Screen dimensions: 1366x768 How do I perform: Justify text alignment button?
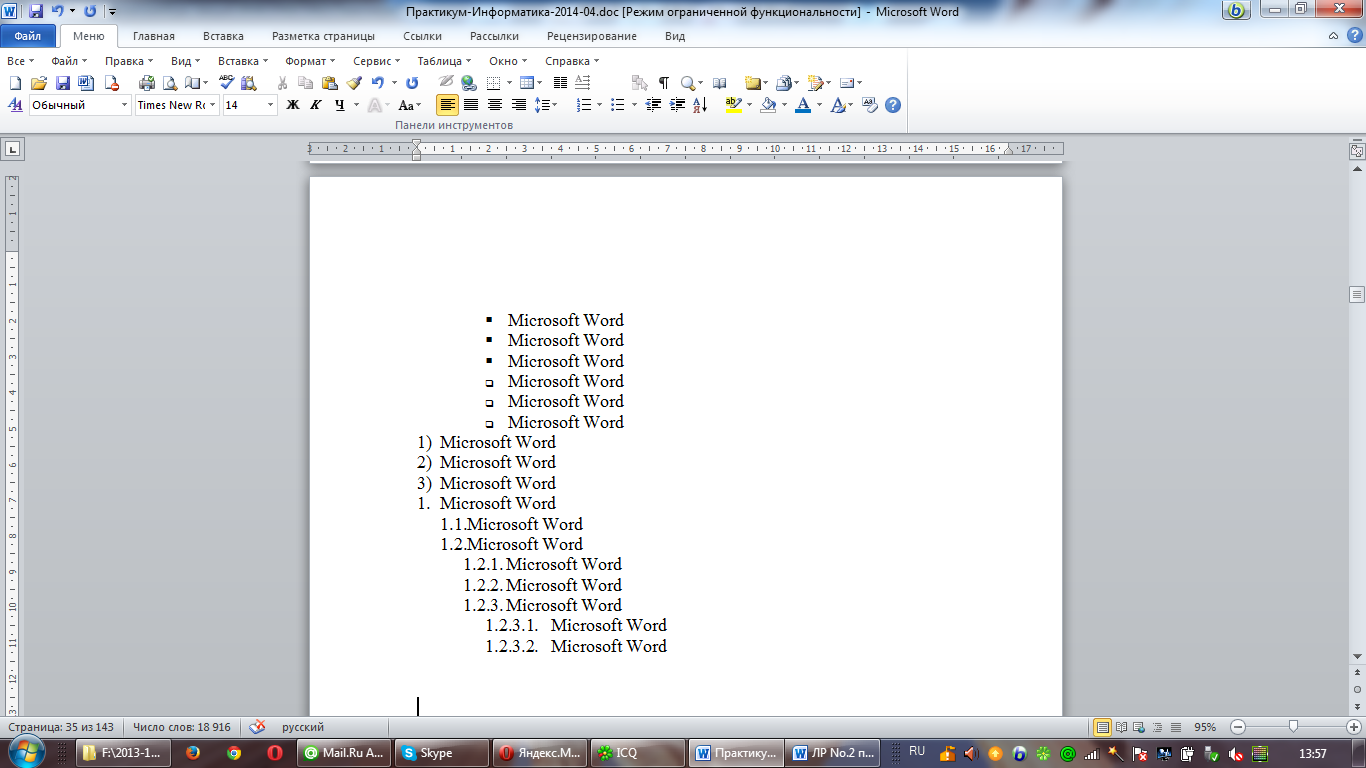coord(470,104)
